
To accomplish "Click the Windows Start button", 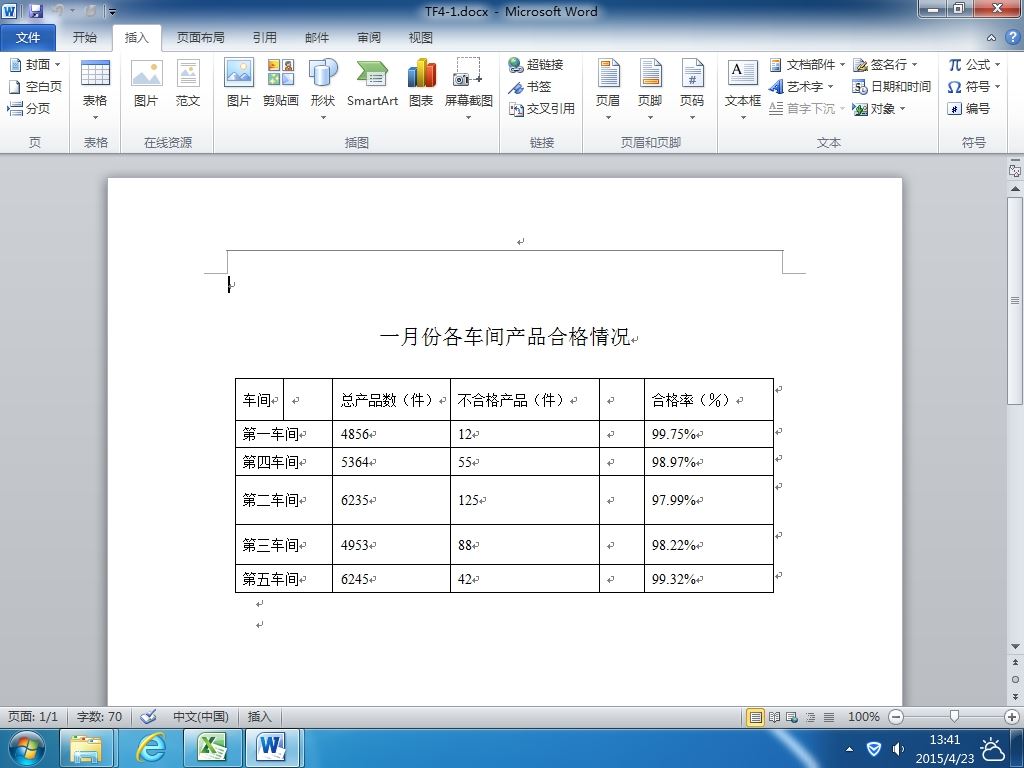I will coord(27,748).
